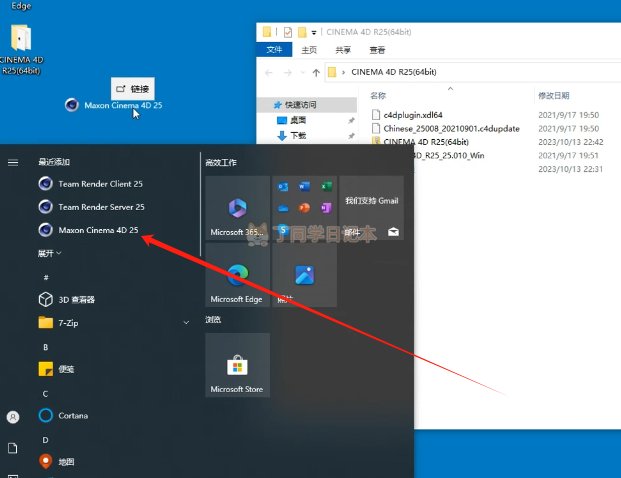Expand the 7-Zip folder in Start menu
Image resolution: width=621 pixels, height=478 pixels.
(186, 323)
